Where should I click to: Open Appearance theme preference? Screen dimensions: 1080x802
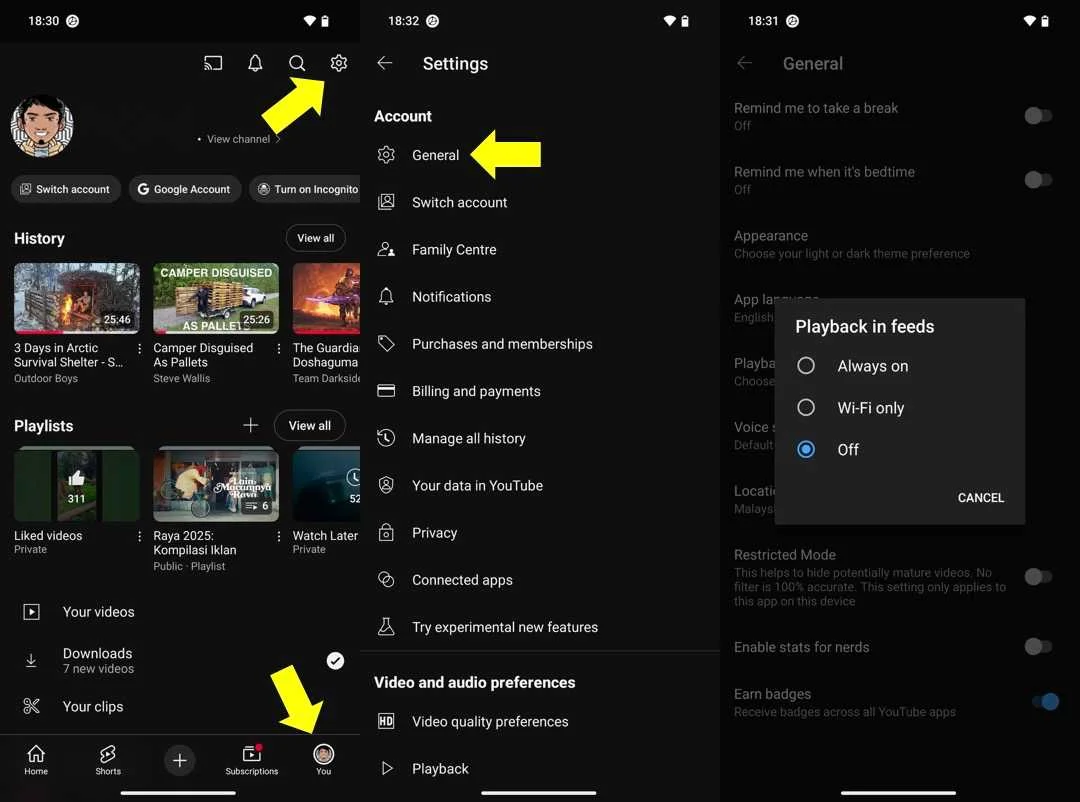(x=900, y=244)
